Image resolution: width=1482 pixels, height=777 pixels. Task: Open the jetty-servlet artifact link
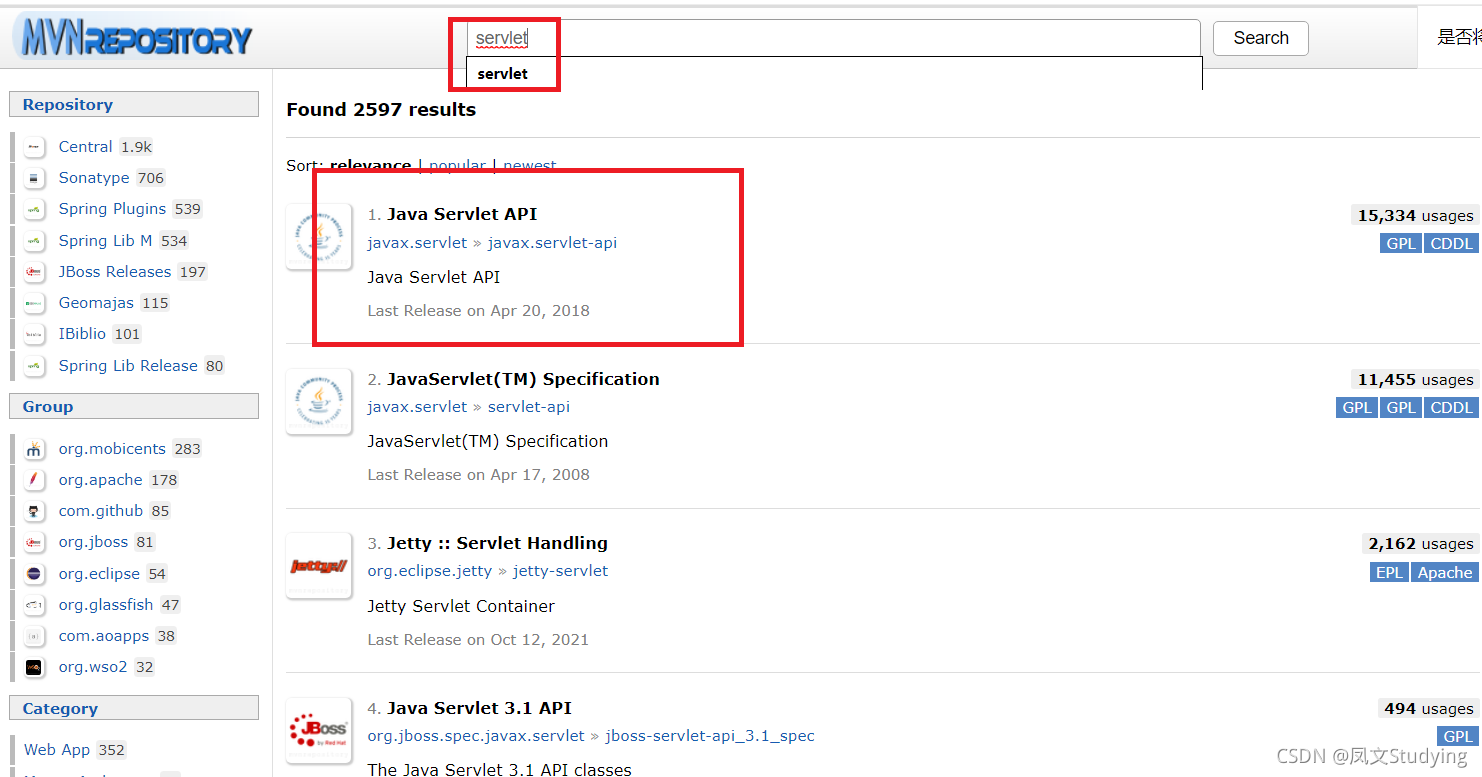[x=560, y=571]
